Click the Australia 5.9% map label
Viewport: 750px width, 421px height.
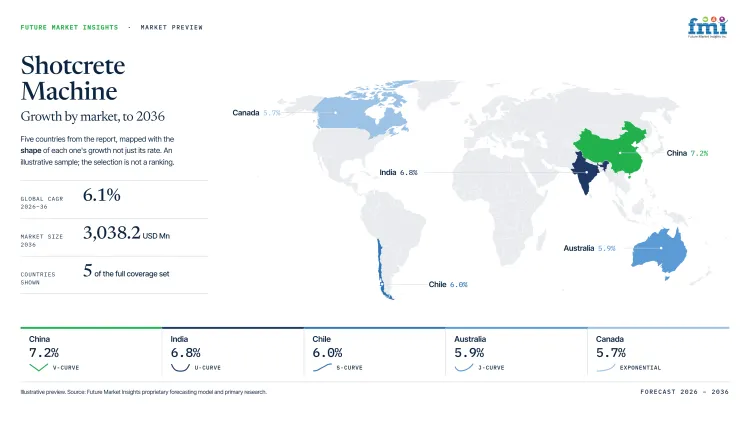pos(589,248)
